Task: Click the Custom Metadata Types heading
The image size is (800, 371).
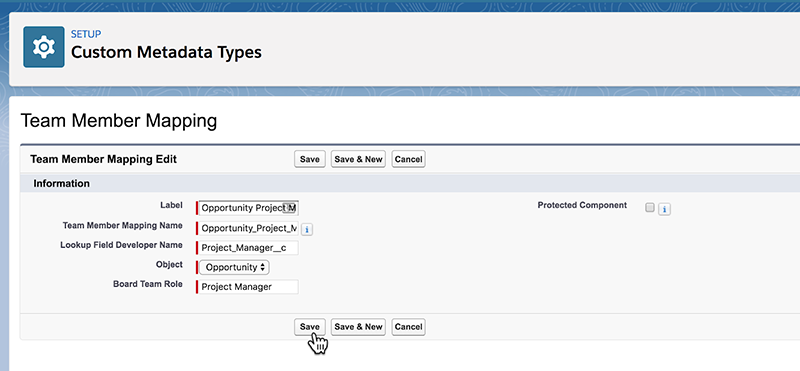Action: [x=166, y=52]
